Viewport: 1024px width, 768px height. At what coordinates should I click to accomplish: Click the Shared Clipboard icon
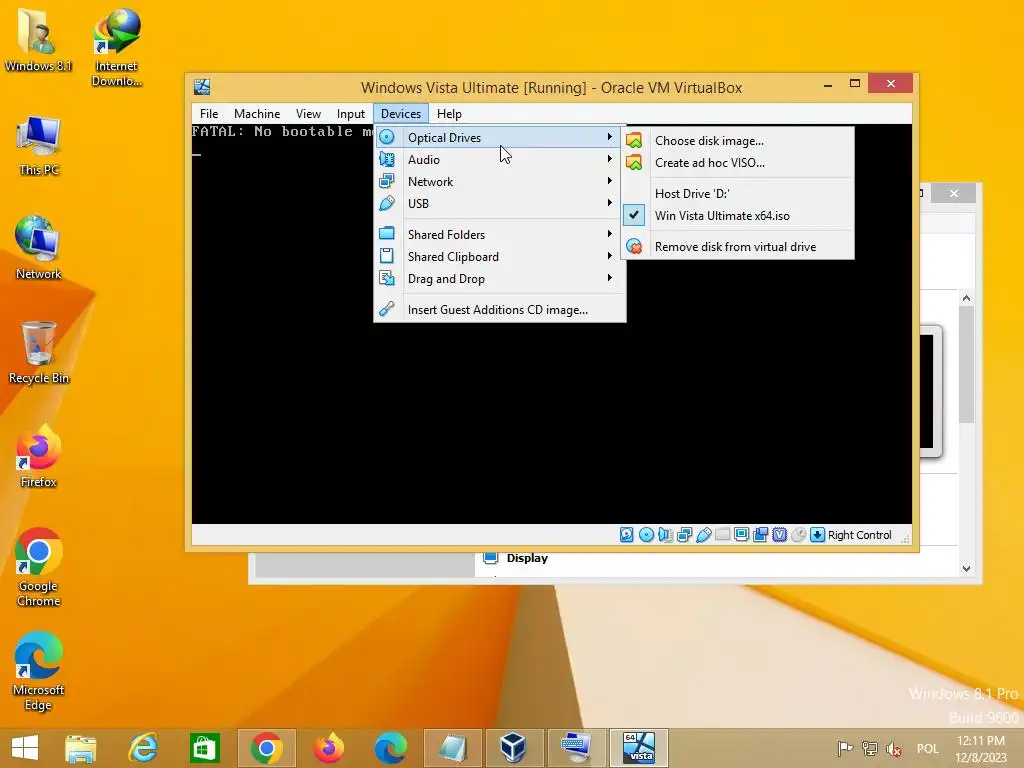pyautogui.click(x=387, y=256)
